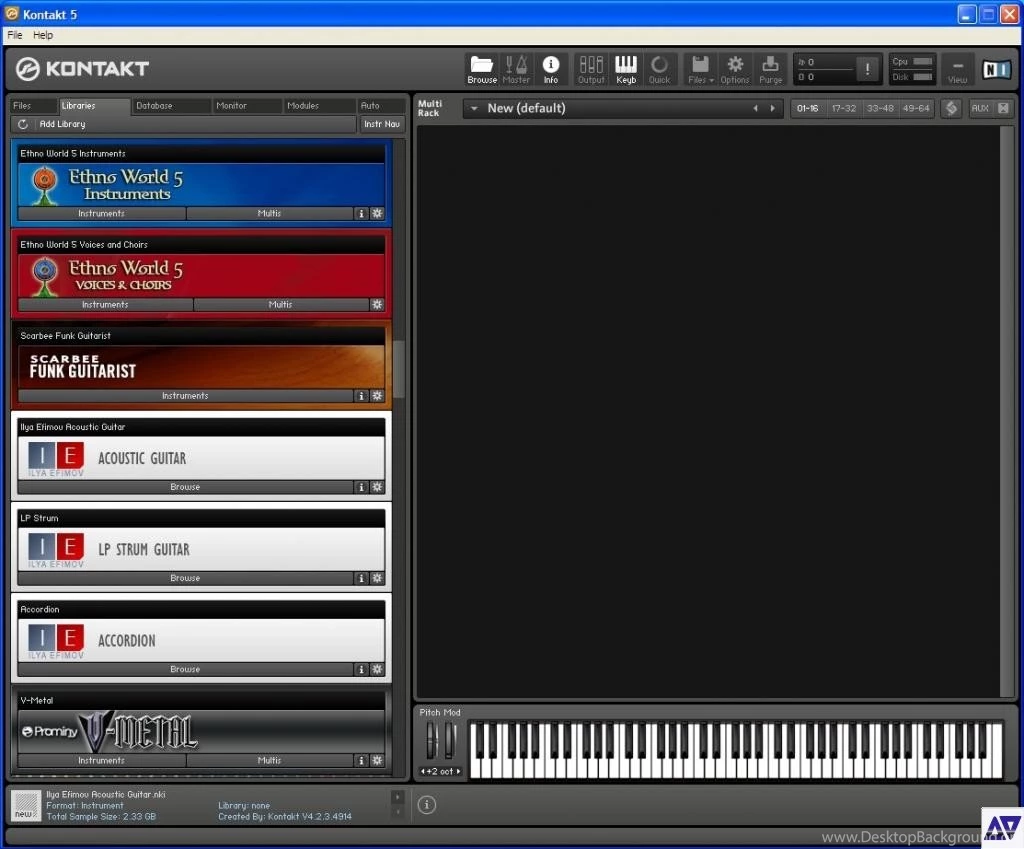This screenshot has width=1024, height=849.
Task: Click the Quick load icon
Action: 660,69
